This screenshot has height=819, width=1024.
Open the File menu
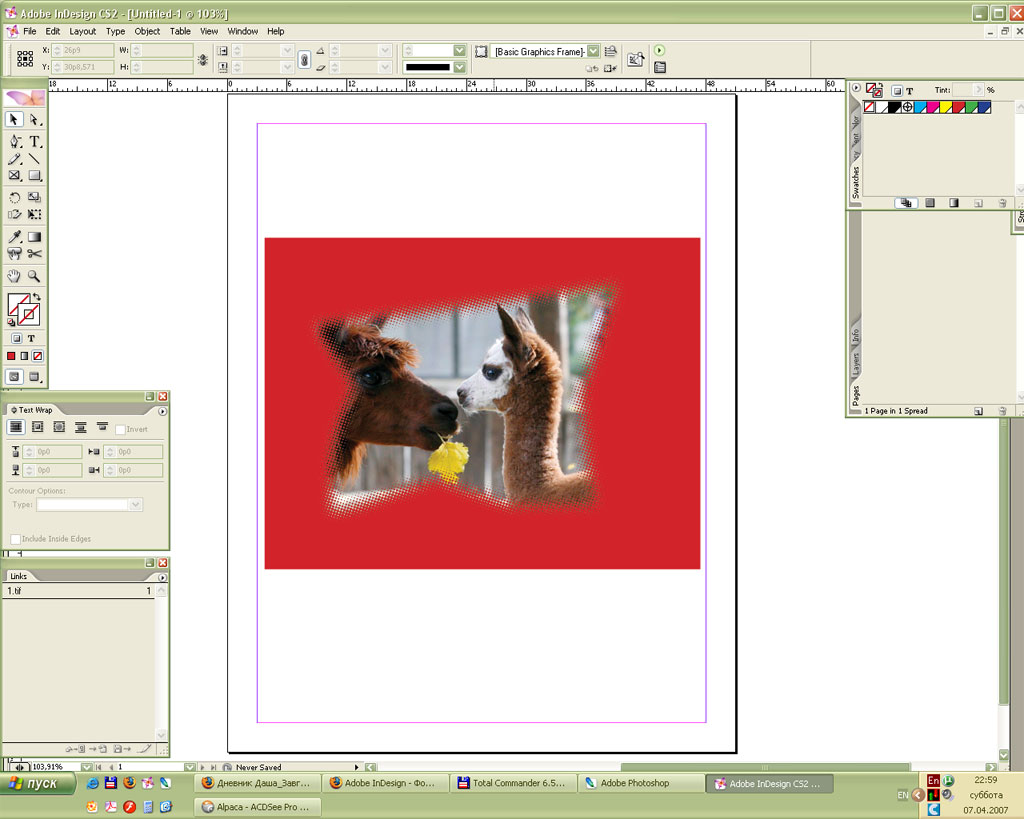point(30,31)
